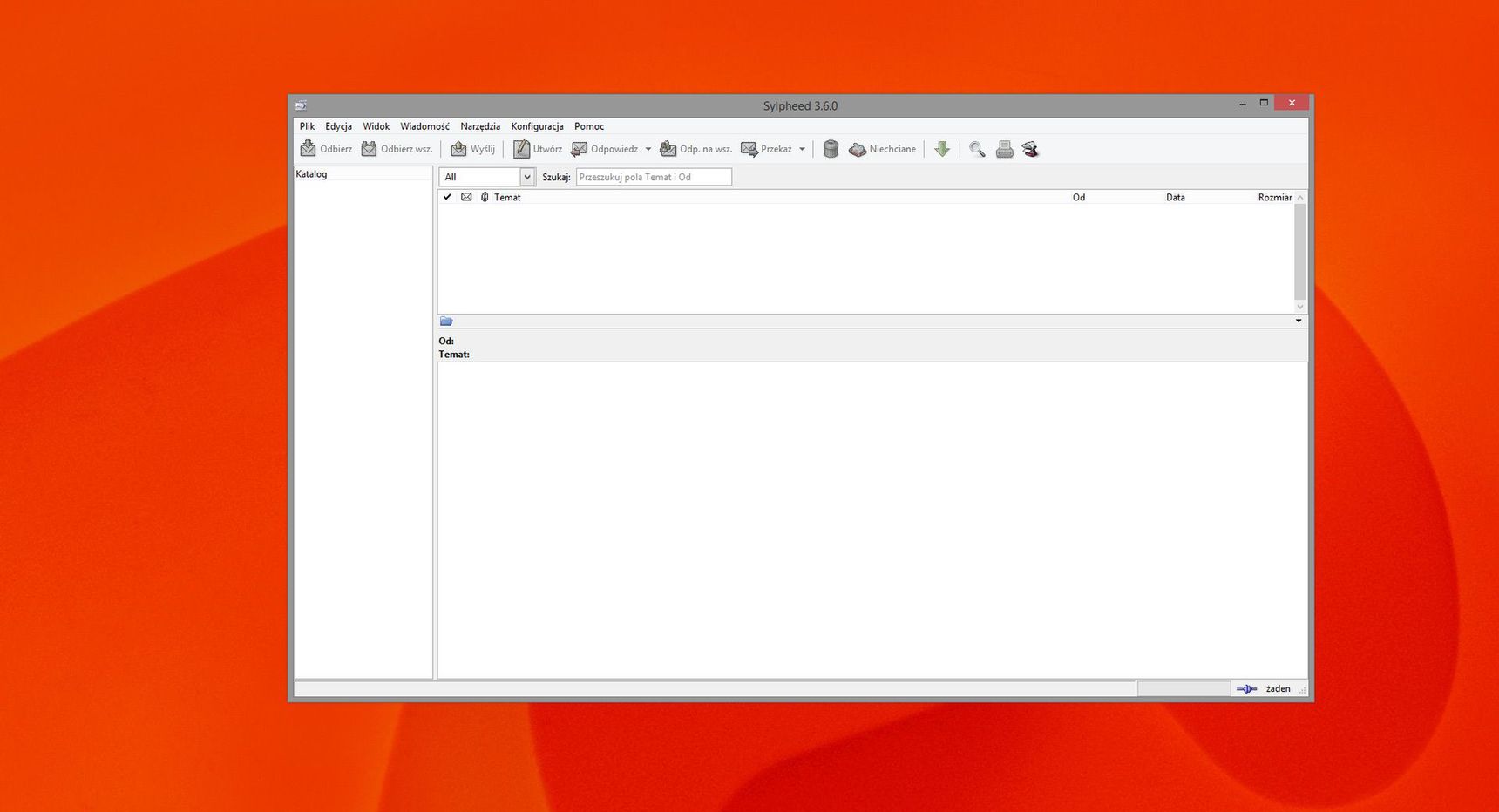Sort by the envelope status column header
Screen dimensions: 1499x812
click(x=466, y=197)
